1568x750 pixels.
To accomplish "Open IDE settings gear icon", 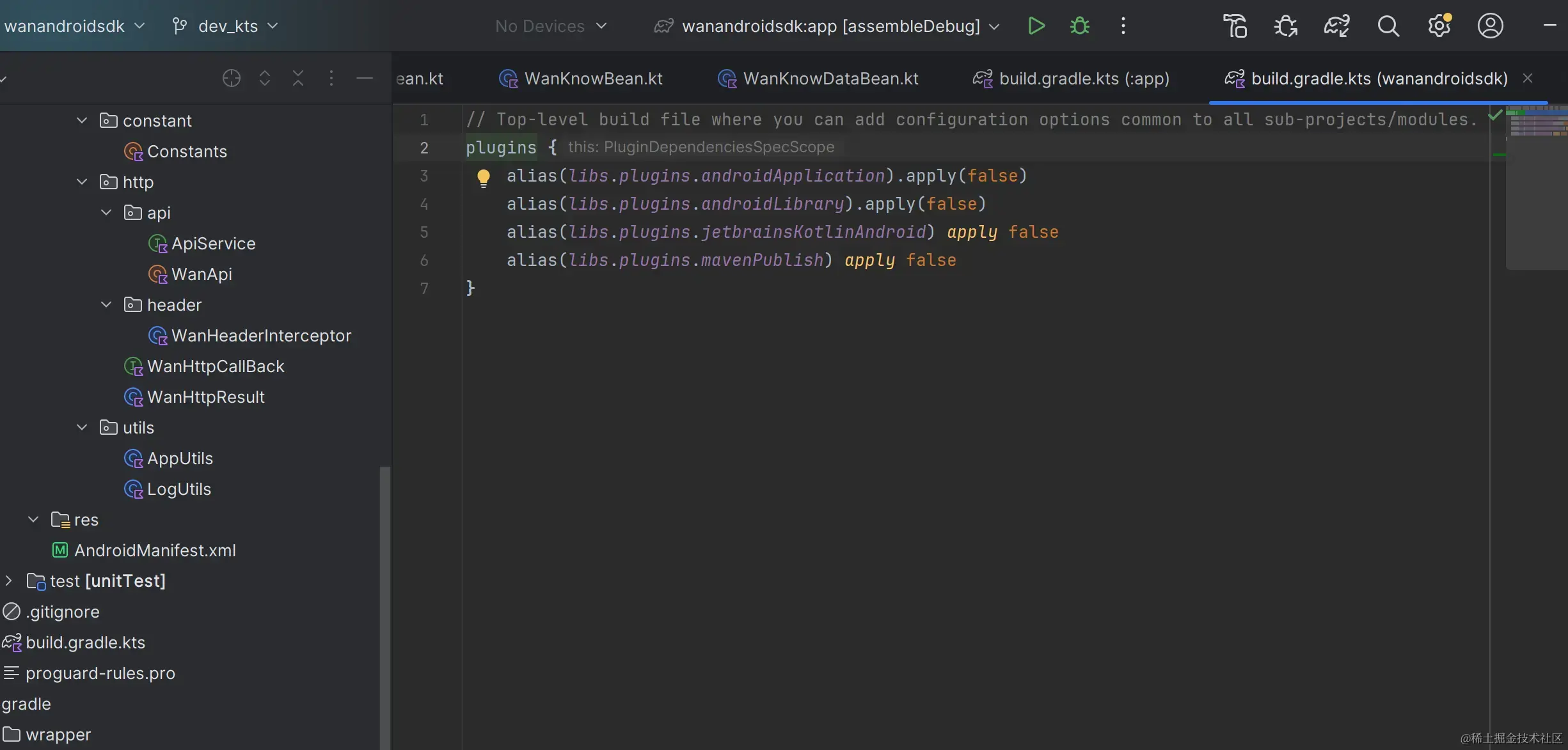I will pos(1439,26).
